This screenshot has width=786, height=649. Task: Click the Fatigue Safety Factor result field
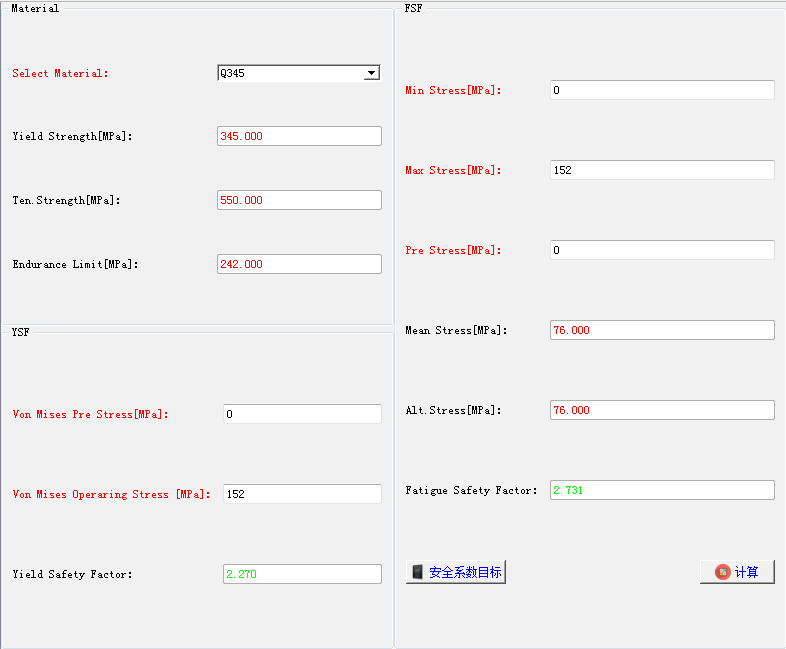[661, 490]
